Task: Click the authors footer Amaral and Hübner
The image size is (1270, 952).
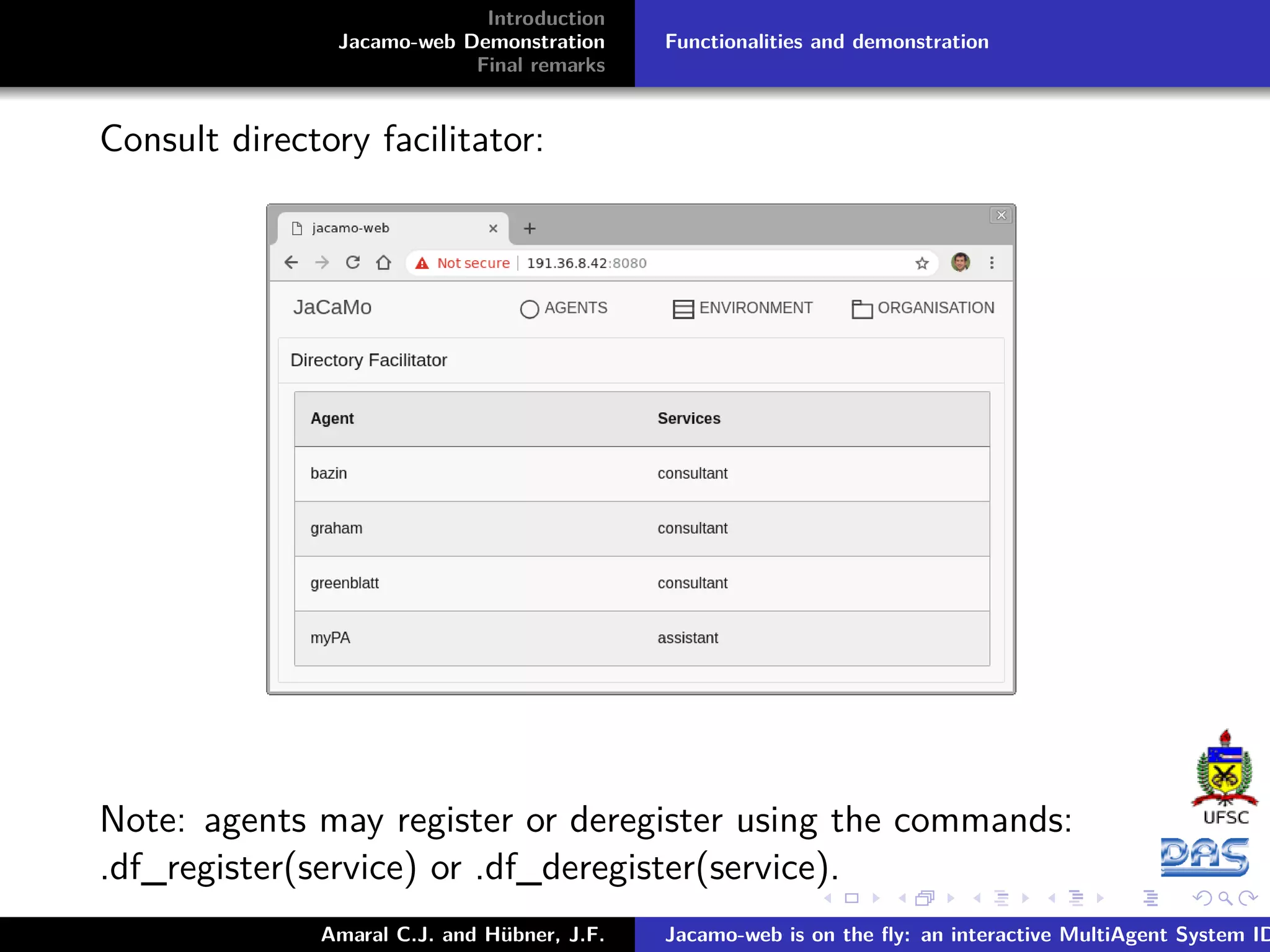Action: tap(463, 935)
